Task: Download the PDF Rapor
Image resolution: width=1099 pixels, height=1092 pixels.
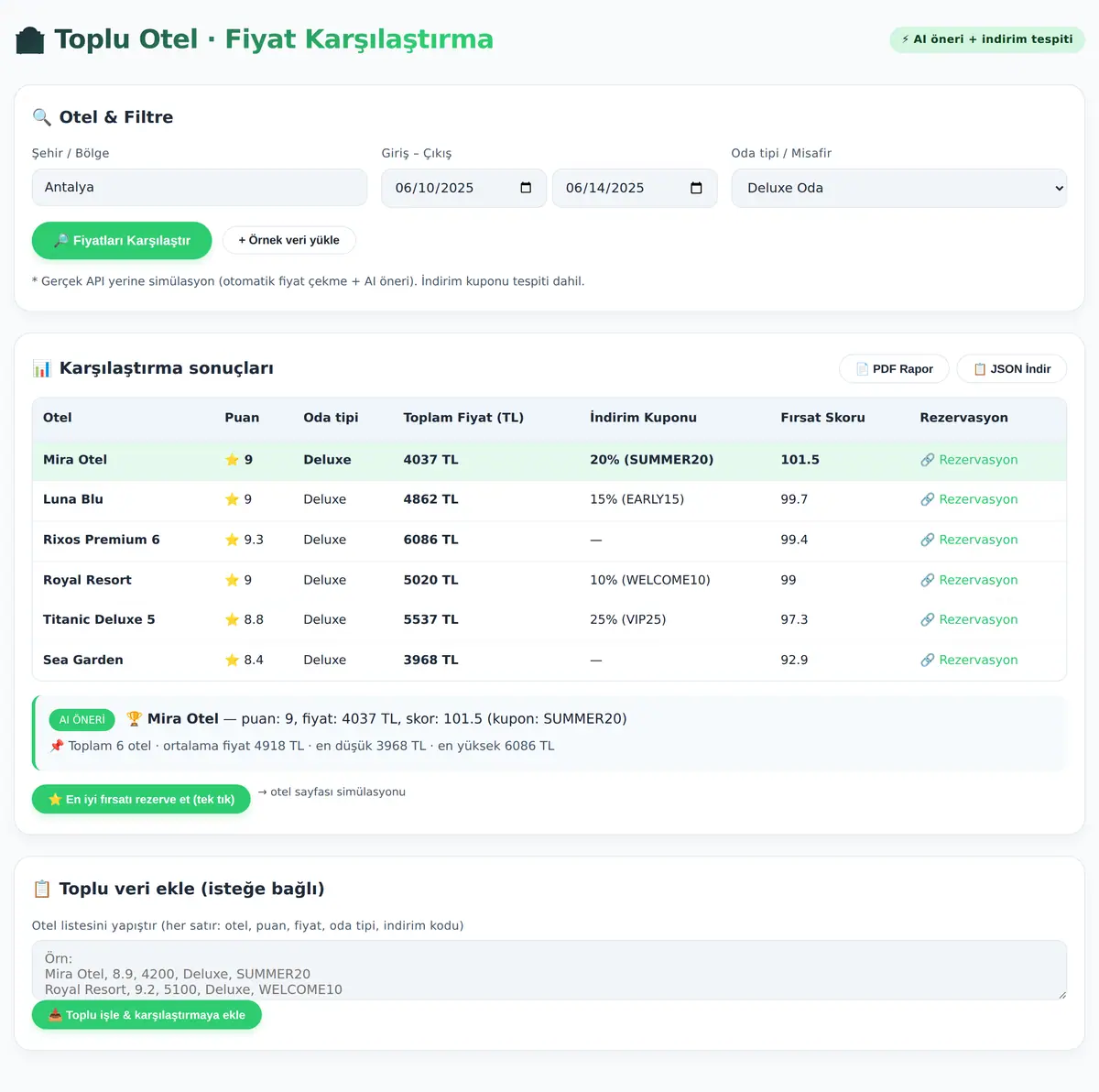Action: point(894,368)
